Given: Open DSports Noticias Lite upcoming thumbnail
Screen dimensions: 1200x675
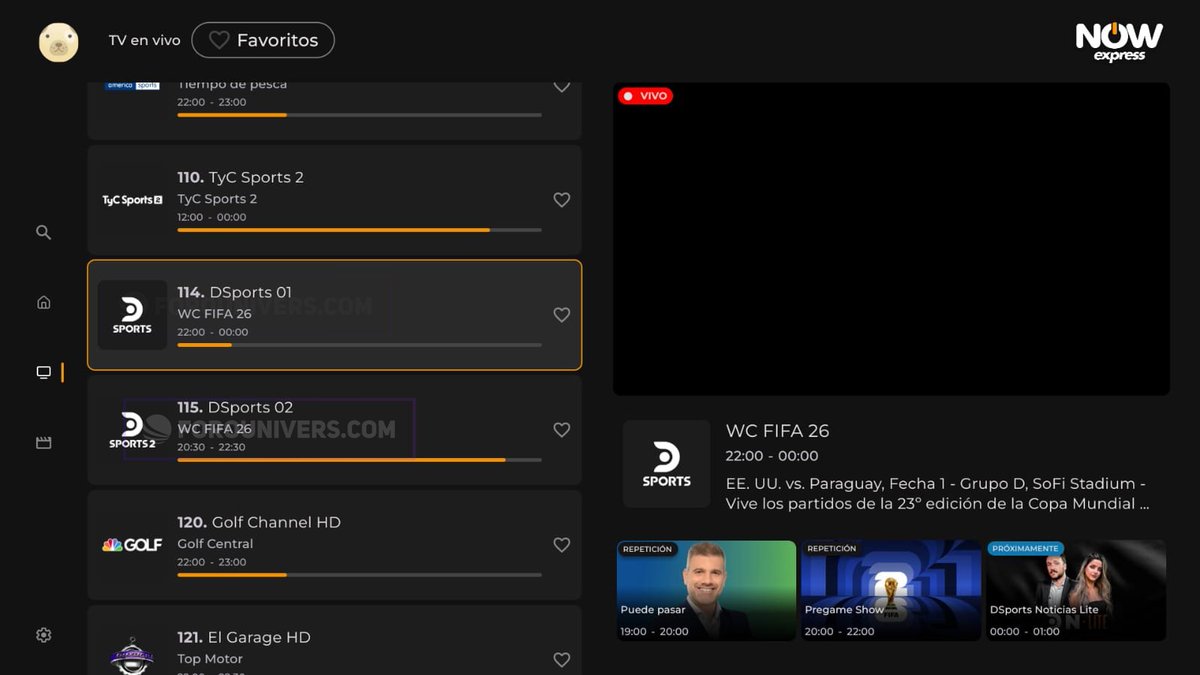Looking at the screenshot, I should [x=1076, y=590].
